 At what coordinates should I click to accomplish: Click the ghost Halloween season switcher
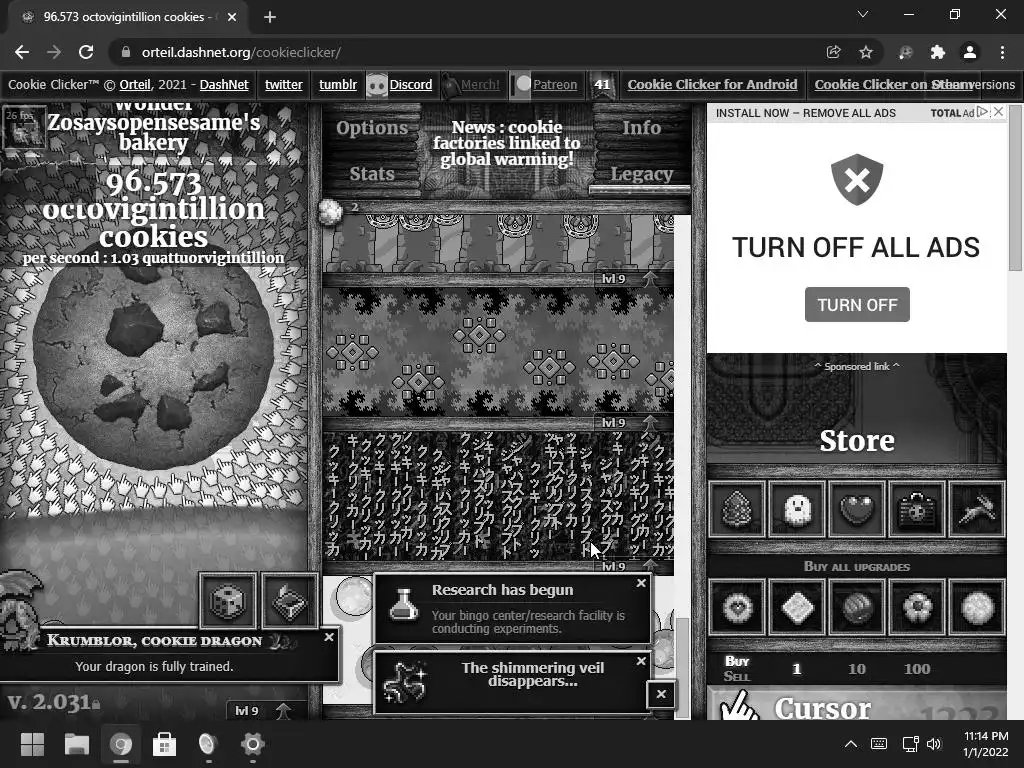(x=797, y=509)
